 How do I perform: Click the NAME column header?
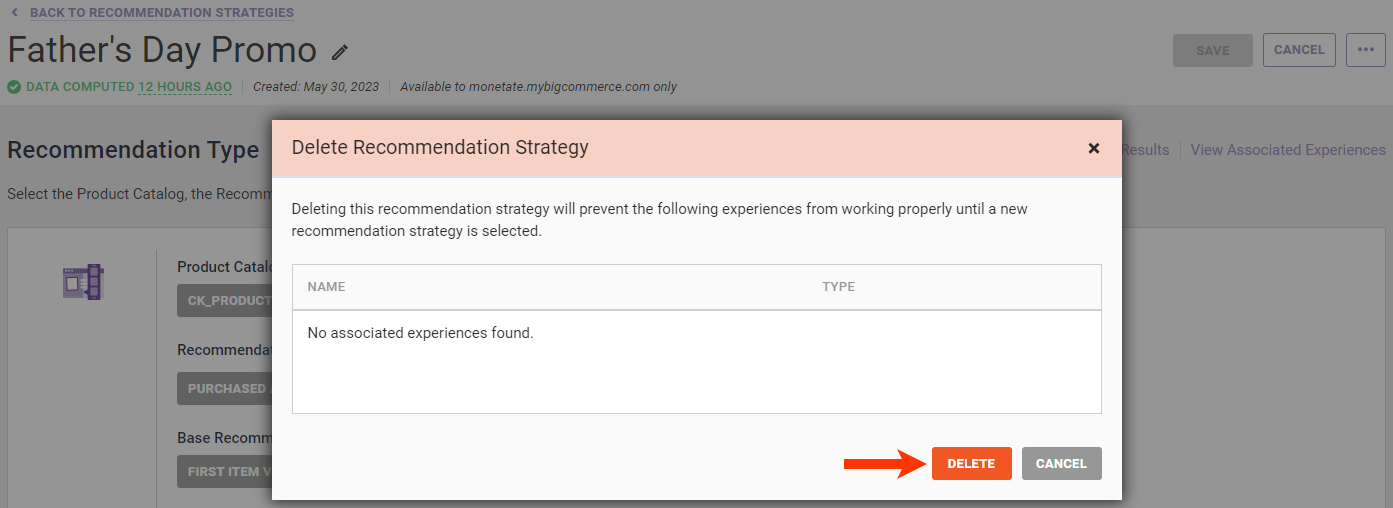[x=326, y=287]
